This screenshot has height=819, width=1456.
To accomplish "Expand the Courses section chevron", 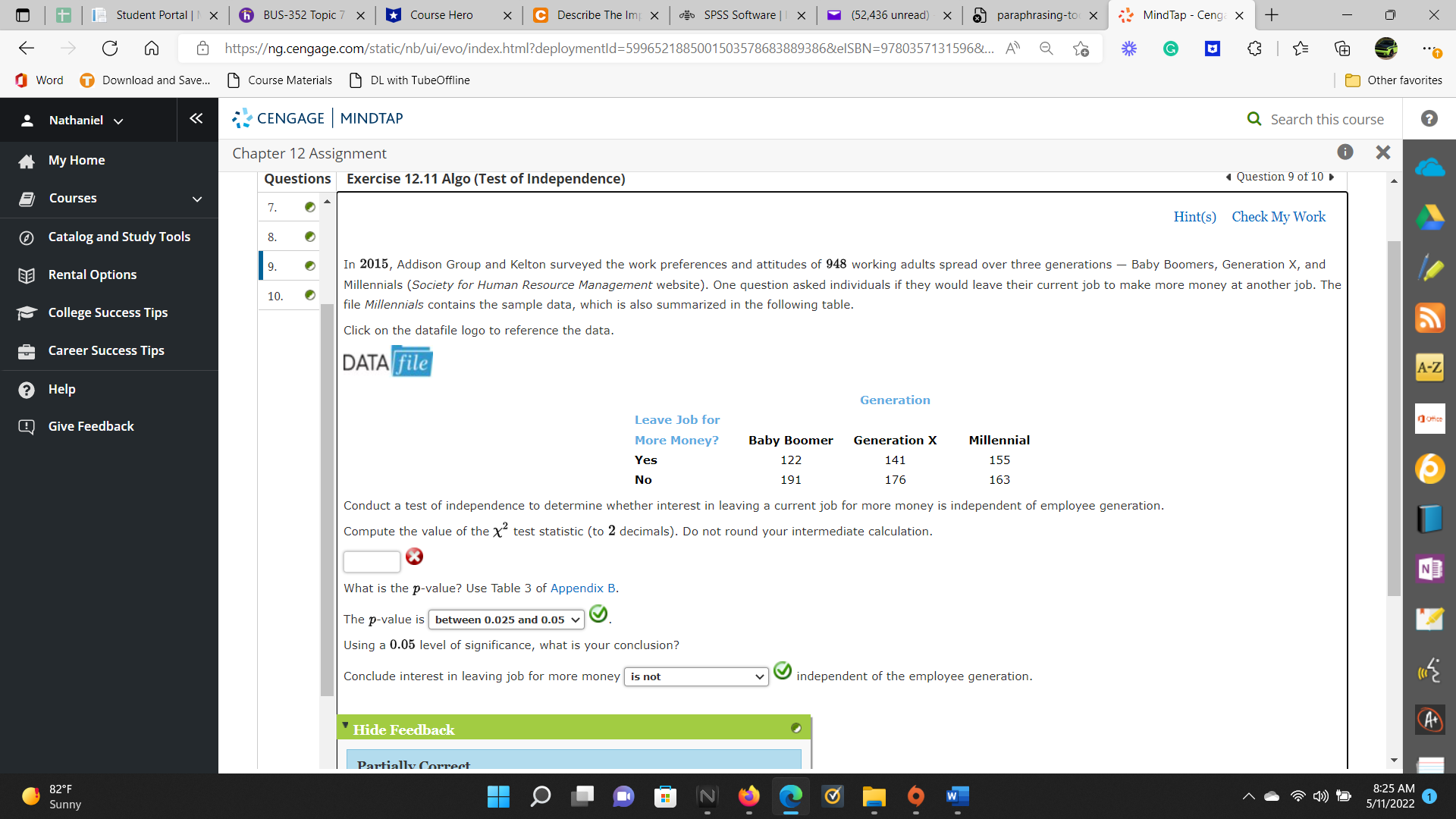I will tap(196, 199).
